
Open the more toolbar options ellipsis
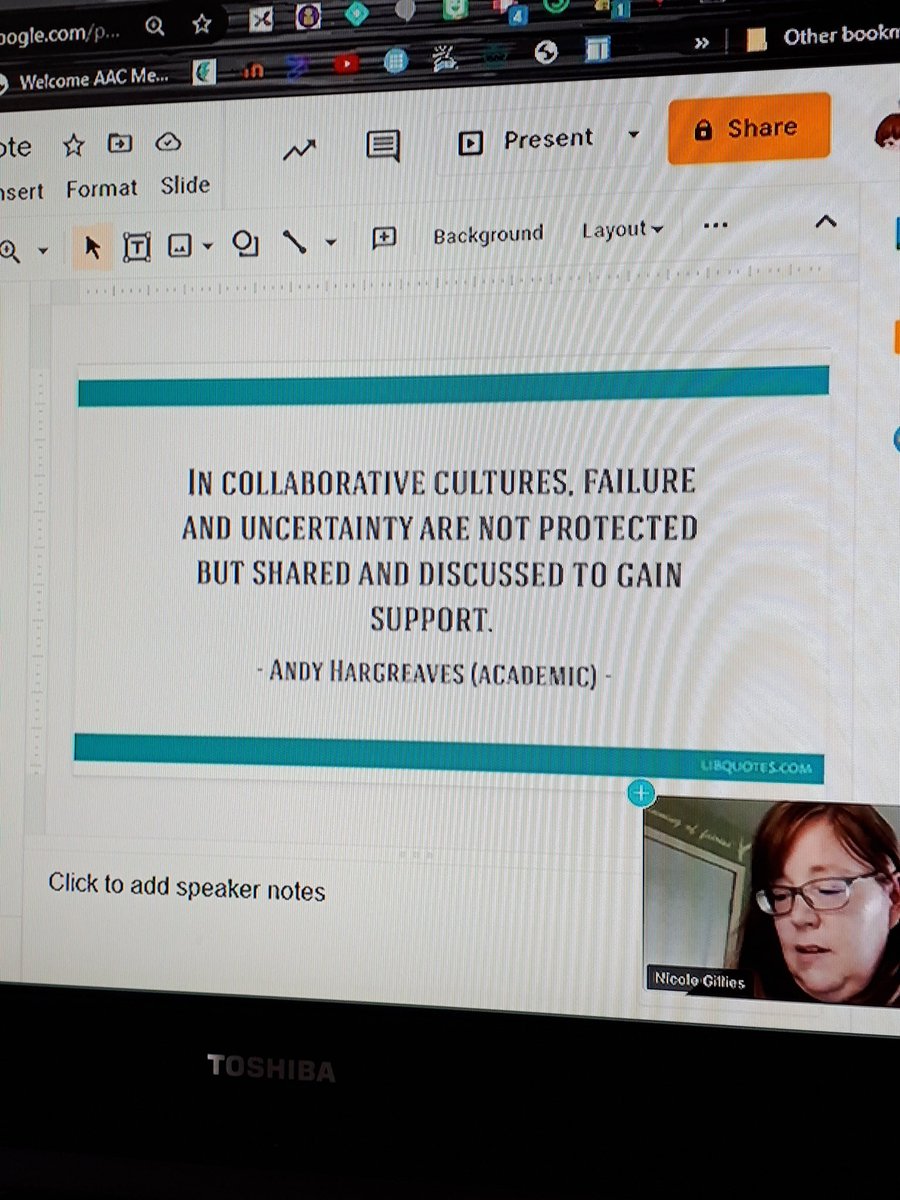pyautogui.click(x=716, y=226)
